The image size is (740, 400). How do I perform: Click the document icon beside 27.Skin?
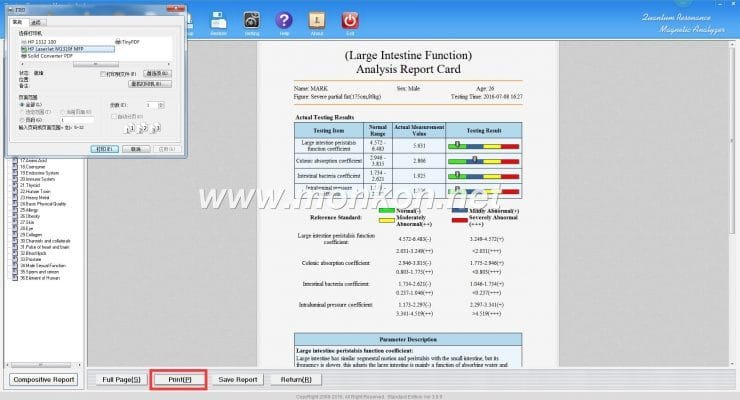(15, 222)
